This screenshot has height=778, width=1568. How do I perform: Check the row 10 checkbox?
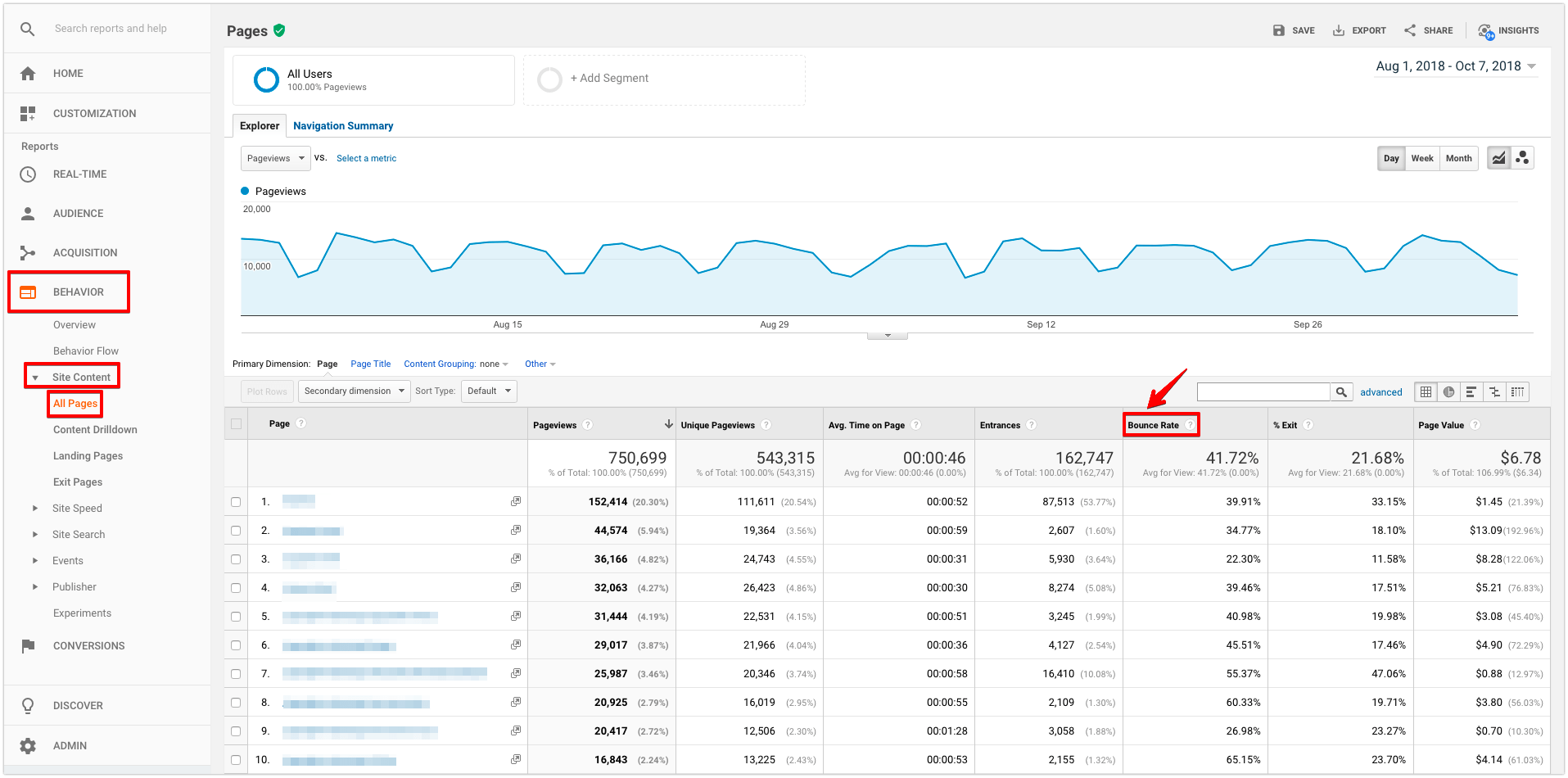click(236, 760)
